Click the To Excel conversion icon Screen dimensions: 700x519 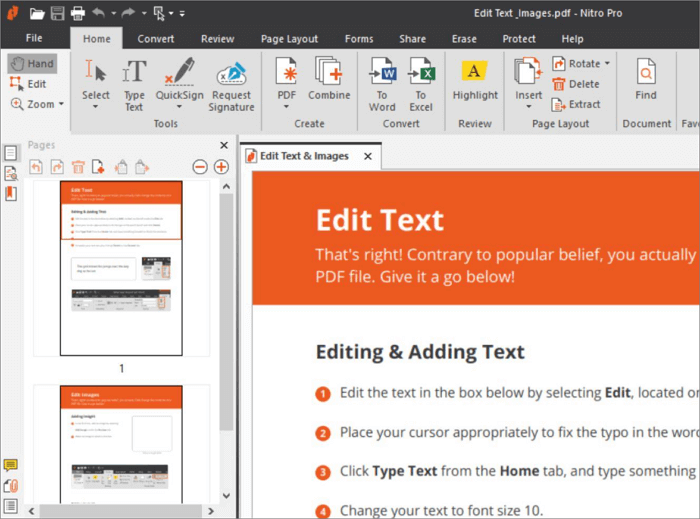[x=421, y=82]
